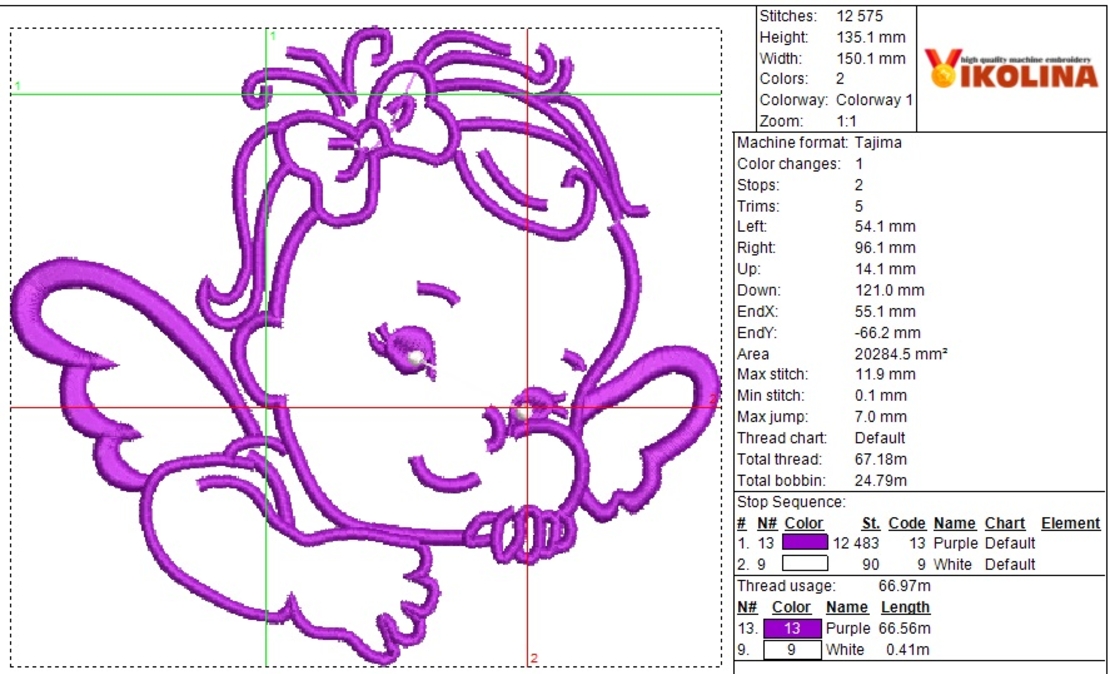Click the Stops label
Screen dimensions: 1110x674
click(x=758, y=185)
